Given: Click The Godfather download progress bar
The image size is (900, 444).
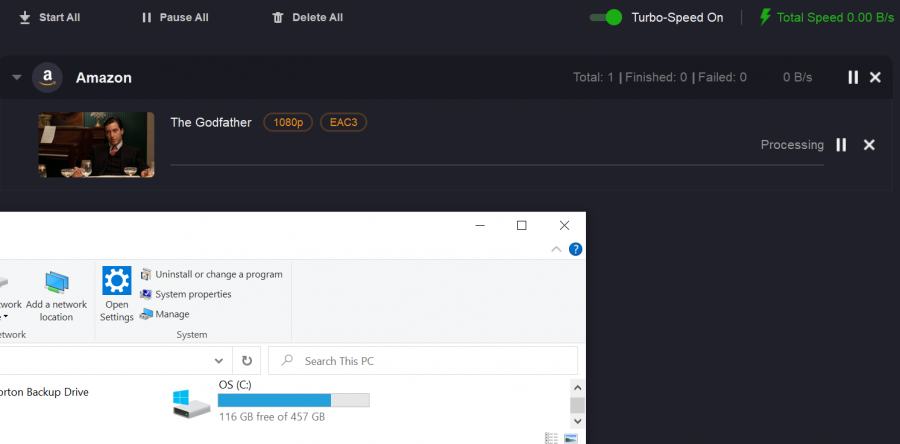Looking at the screenshot, I should 497,165.
